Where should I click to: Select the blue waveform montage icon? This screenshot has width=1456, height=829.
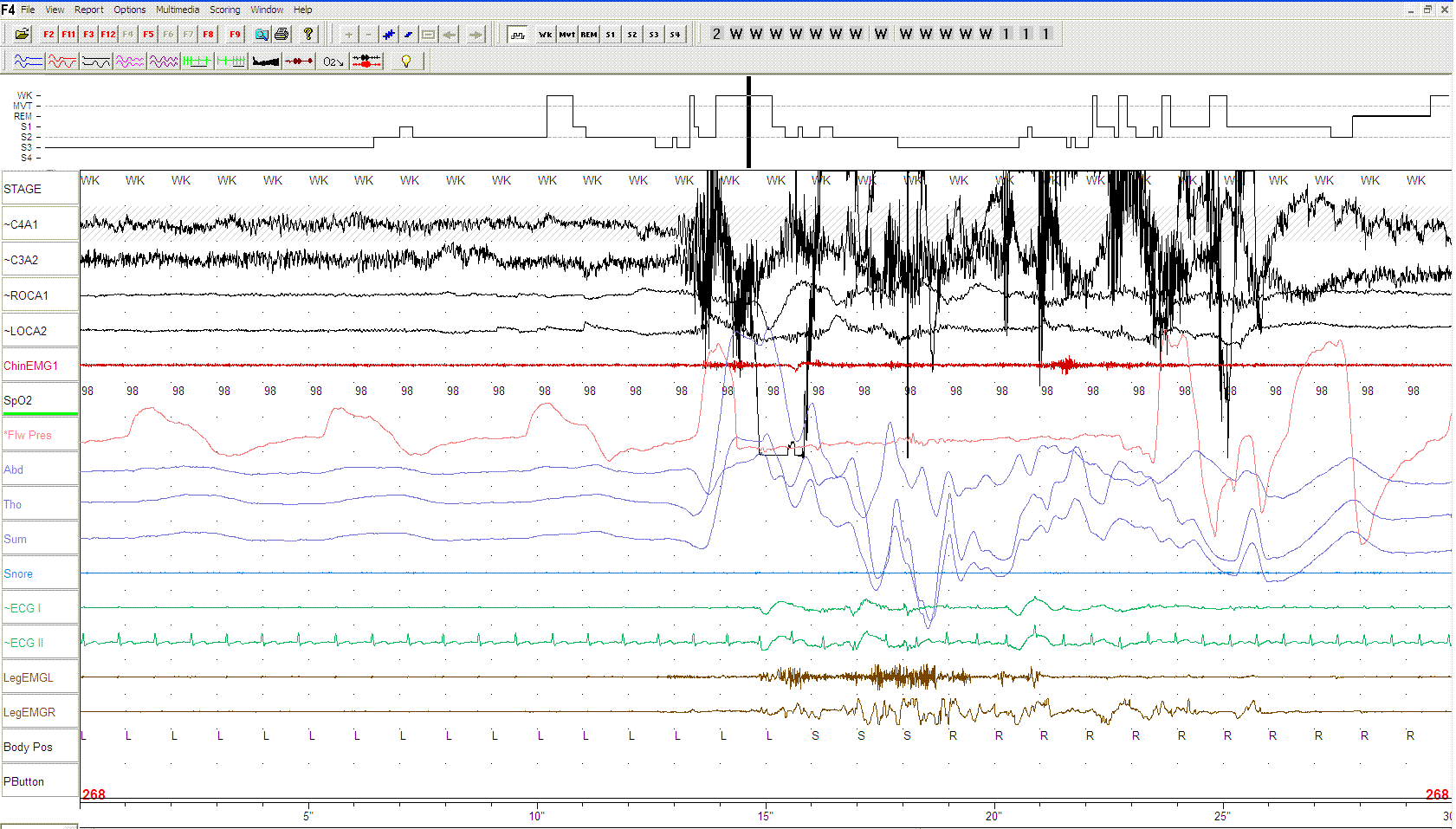[29, 61]
